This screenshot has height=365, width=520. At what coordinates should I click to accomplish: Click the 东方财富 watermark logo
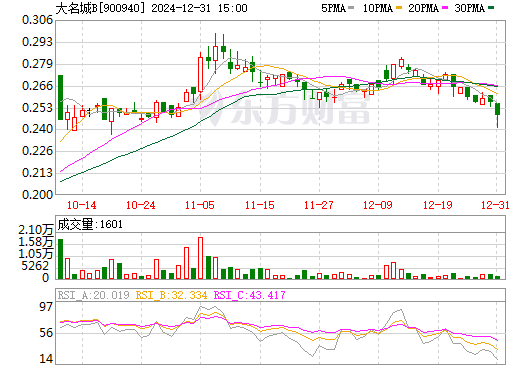point(284,107)
